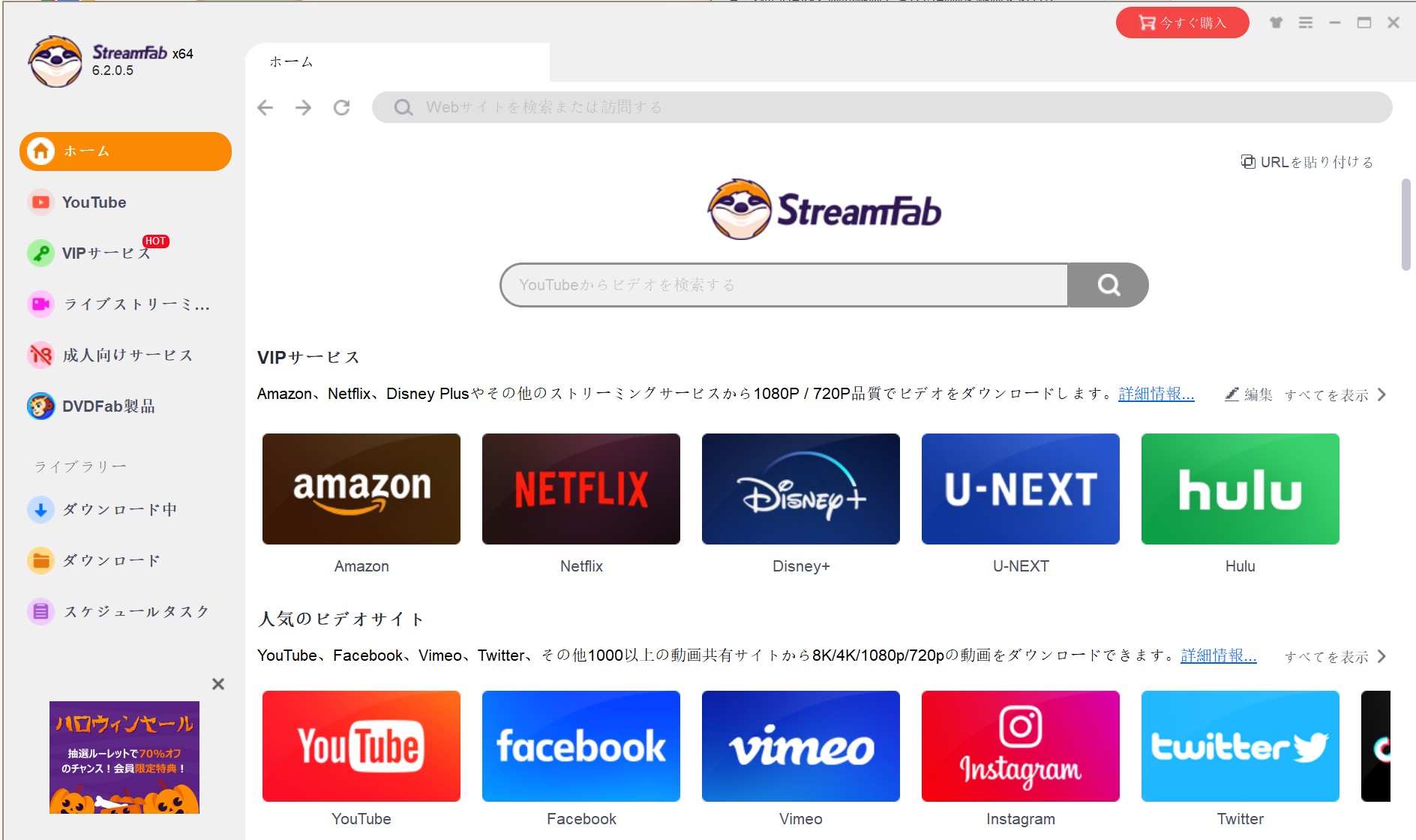This screenshot has width=1416, height=840.
Task: Click the Home house icon in sidebar
Action: coord(40,151)
